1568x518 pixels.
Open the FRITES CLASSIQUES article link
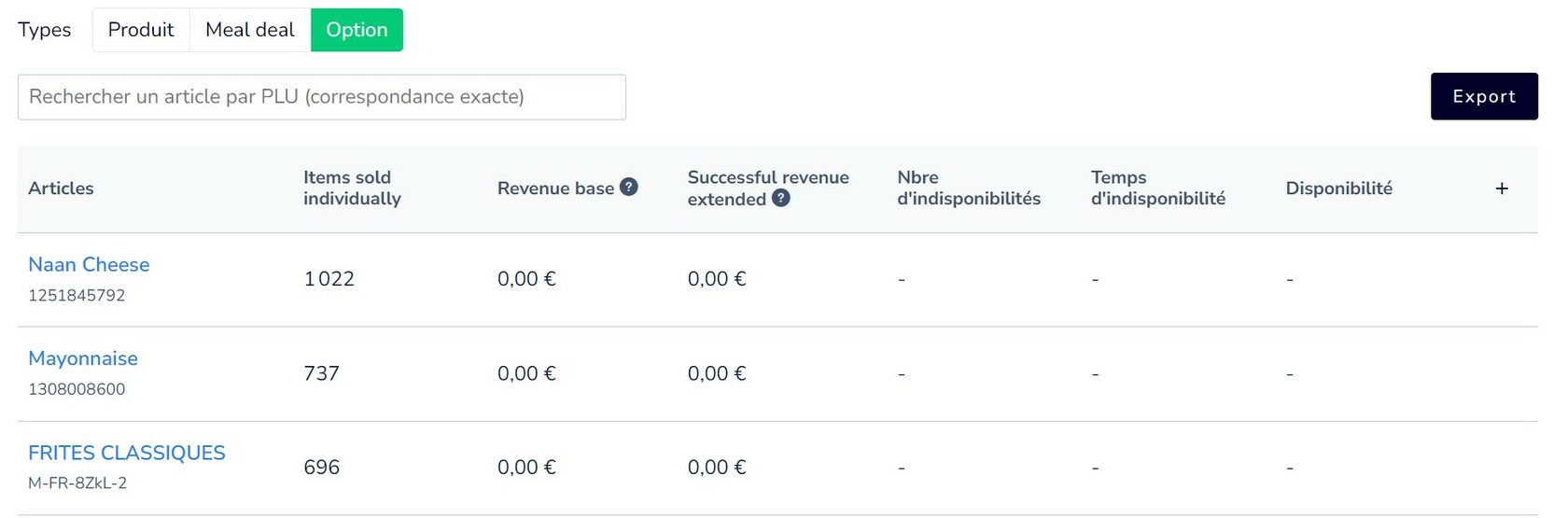[127, 453]
